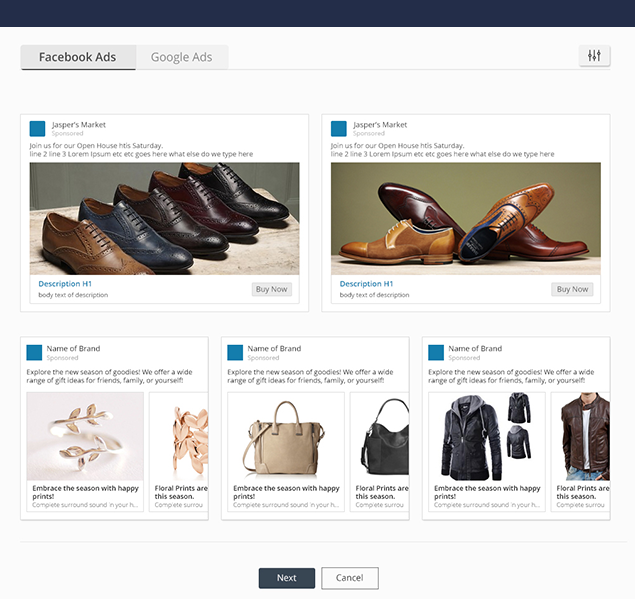Click Jasper's Market name in olive shoes ad
Viewport: 635px width, 599px height.
click(380, 125)
